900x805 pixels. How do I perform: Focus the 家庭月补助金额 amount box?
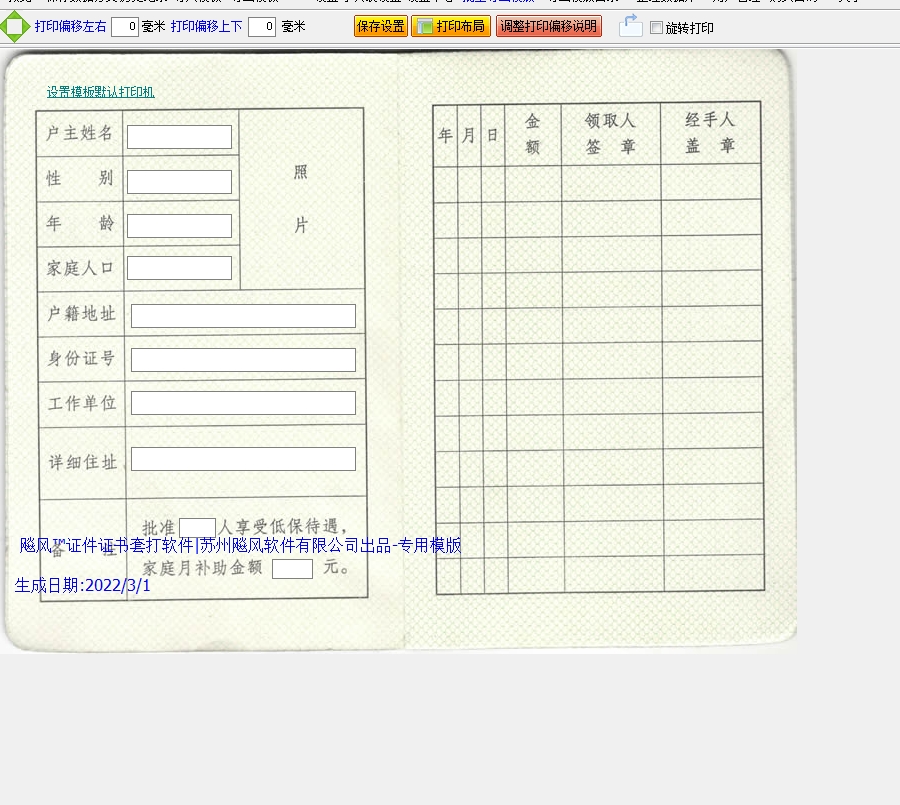click(292, 569)
